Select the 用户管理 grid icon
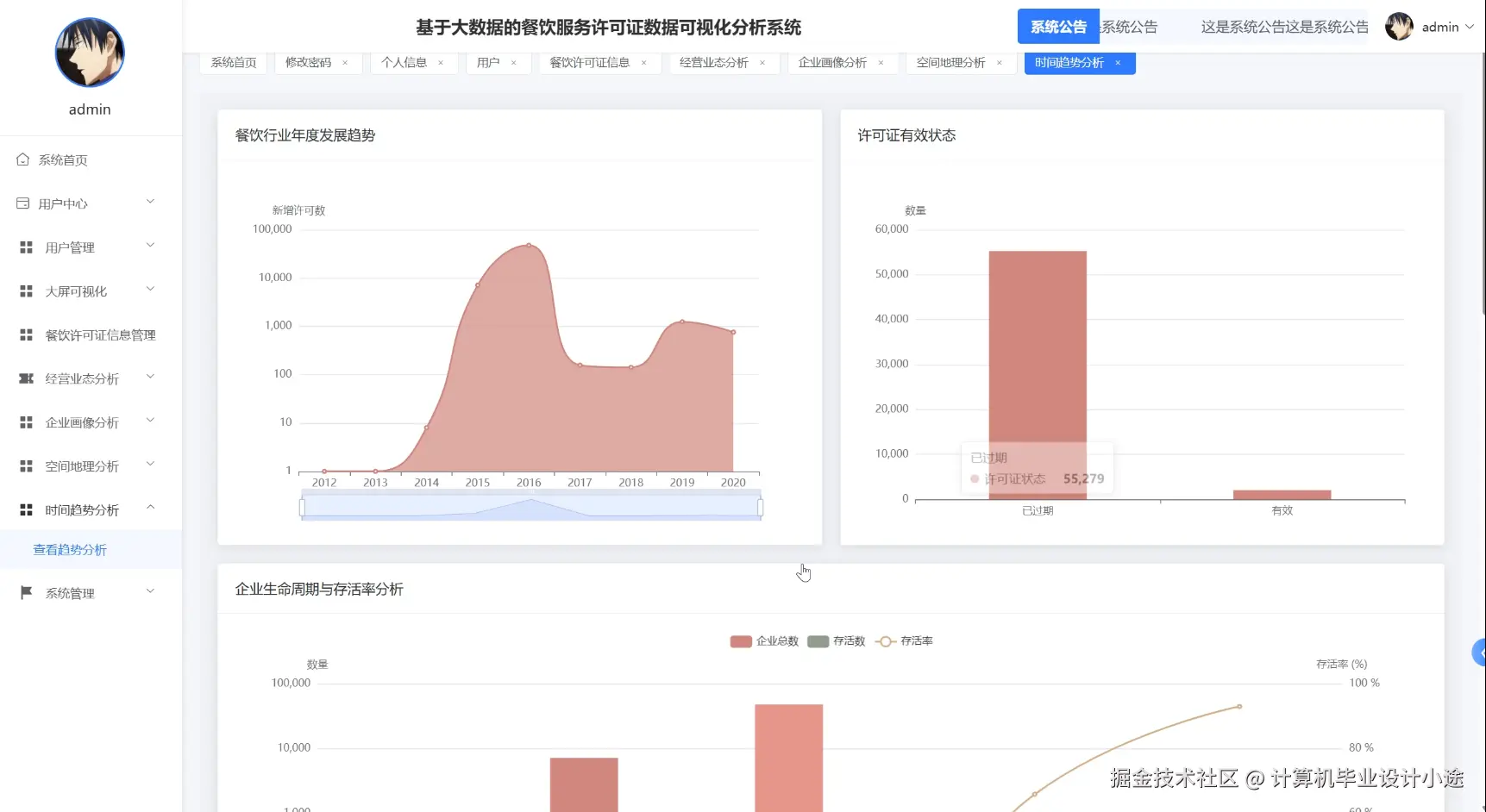This screenshot has height=812, width=1486. tap(25, 247)
